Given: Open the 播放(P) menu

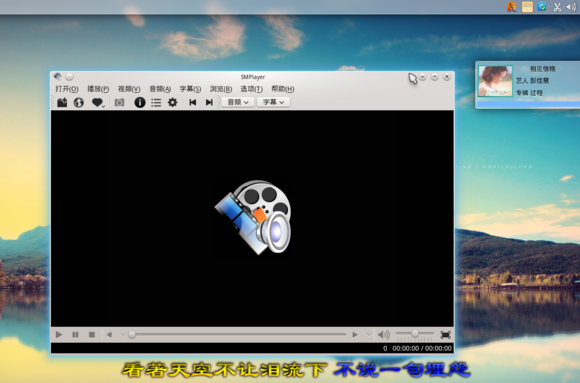Looking at the screenshot, I should point(98,89).
